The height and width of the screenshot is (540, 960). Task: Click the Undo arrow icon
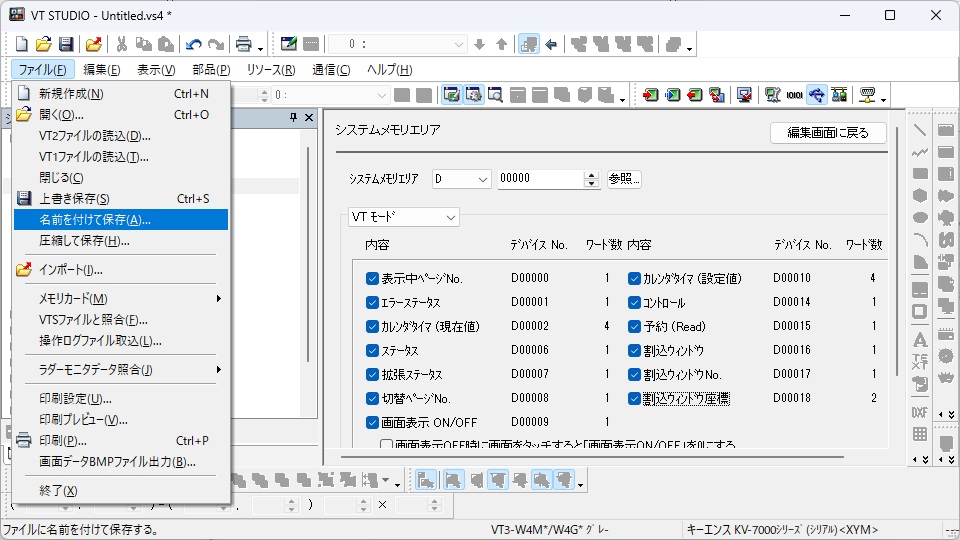(193, 44)
